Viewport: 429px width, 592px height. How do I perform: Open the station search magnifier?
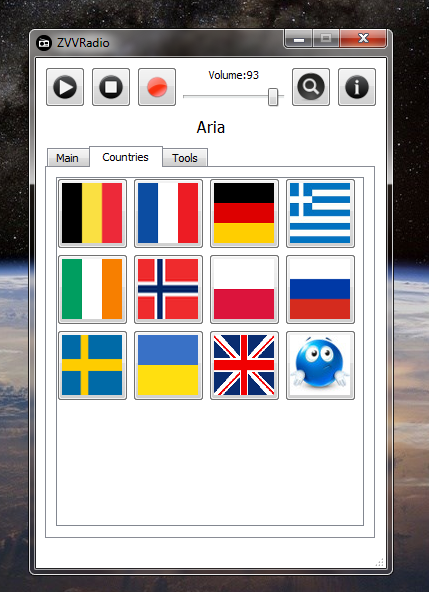(x=311, y=87)
